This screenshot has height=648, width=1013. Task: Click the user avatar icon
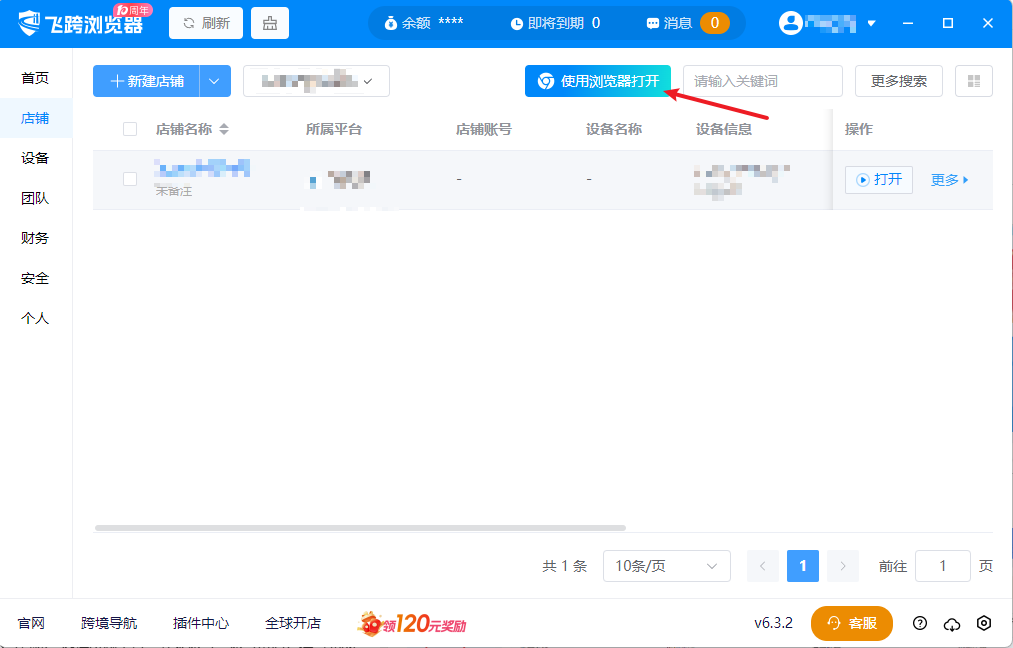pyautogui.click(x=791, y=23)
